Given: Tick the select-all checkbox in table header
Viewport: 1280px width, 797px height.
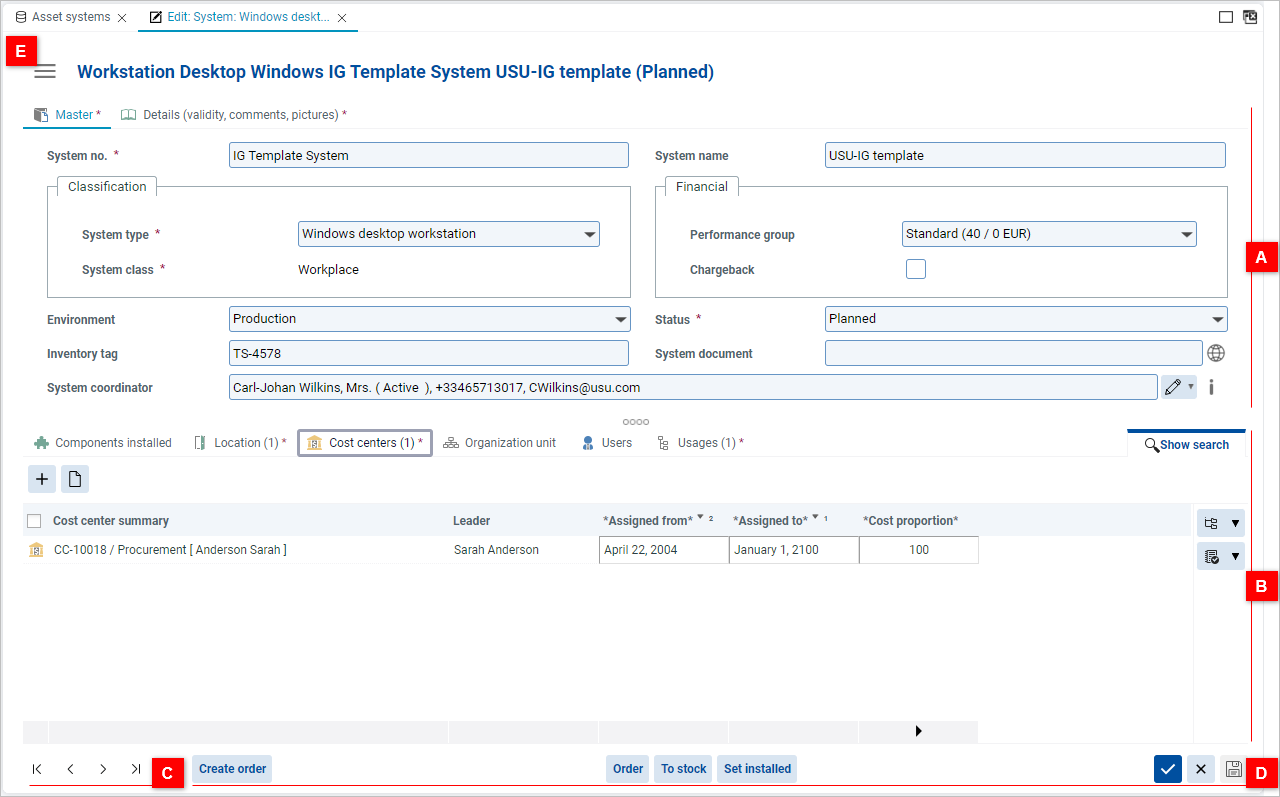Looking at the screenshot, I should pos(35,521).
